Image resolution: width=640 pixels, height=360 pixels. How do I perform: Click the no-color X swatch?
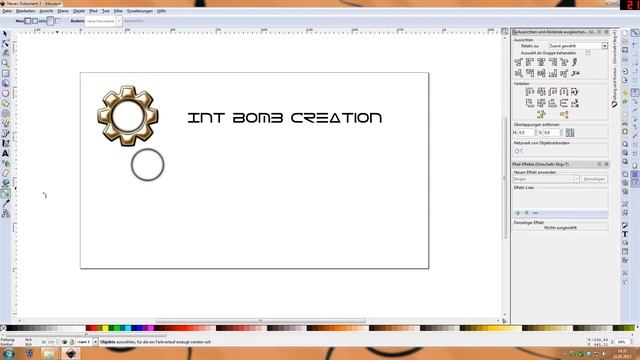pyautogui.click(x=3, y=328)
